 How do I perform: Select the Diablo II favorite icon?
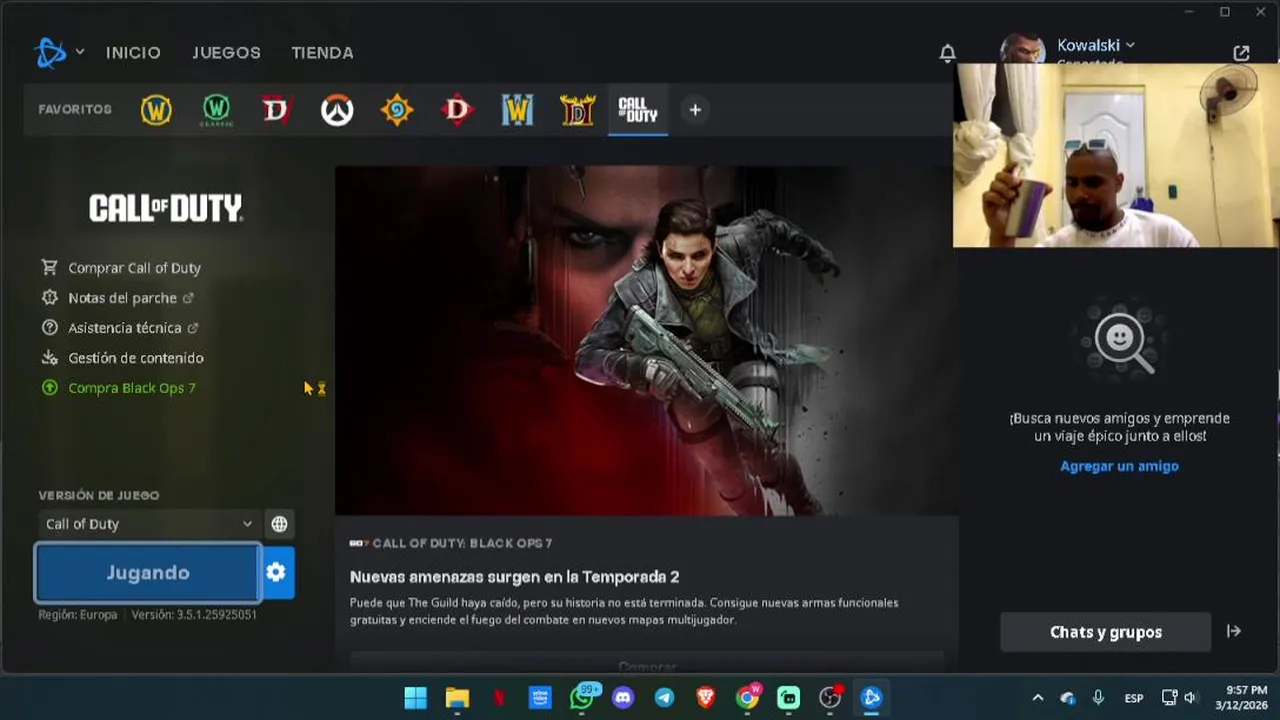pos(577,109)
